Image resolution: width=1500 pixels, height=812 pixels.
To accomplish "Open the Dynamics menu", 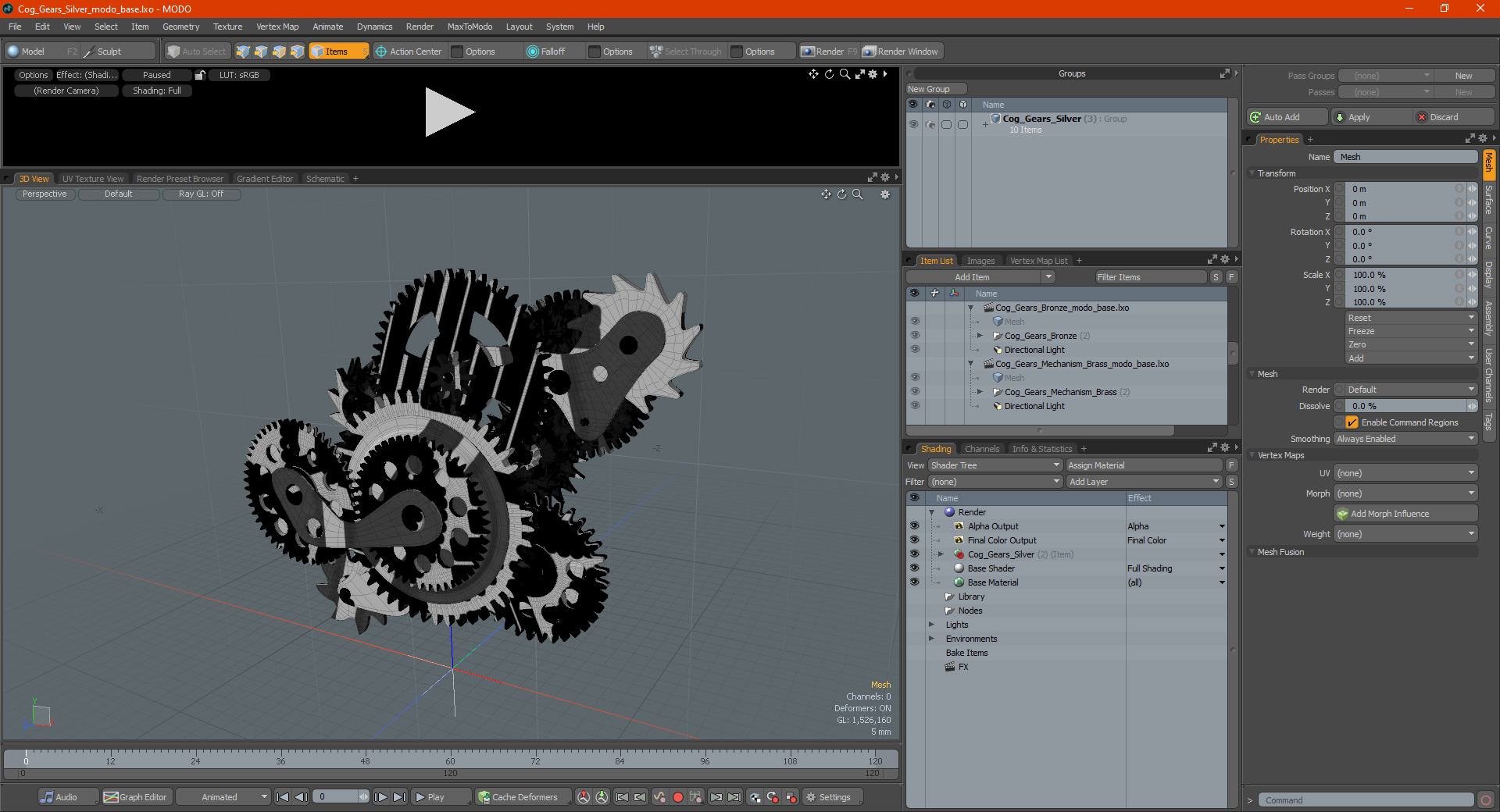I will (x=374, y=27).
